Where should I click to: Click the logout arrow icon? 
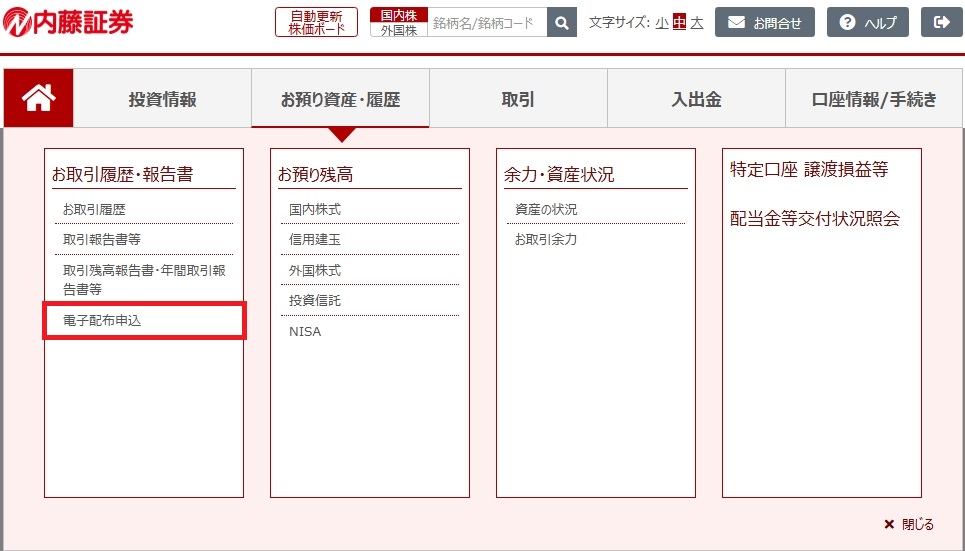point(941,22)
